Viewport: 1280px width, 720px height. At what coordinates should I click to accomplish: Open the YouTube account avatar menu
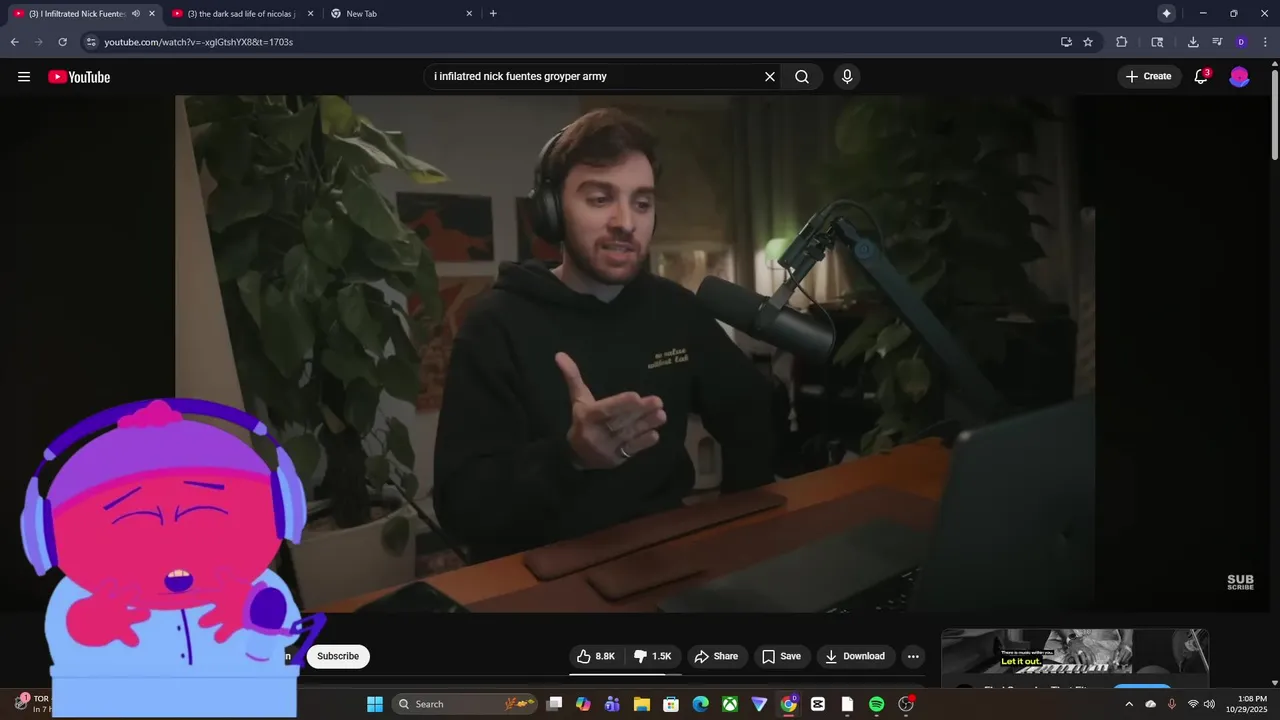tap(1239, 76)
